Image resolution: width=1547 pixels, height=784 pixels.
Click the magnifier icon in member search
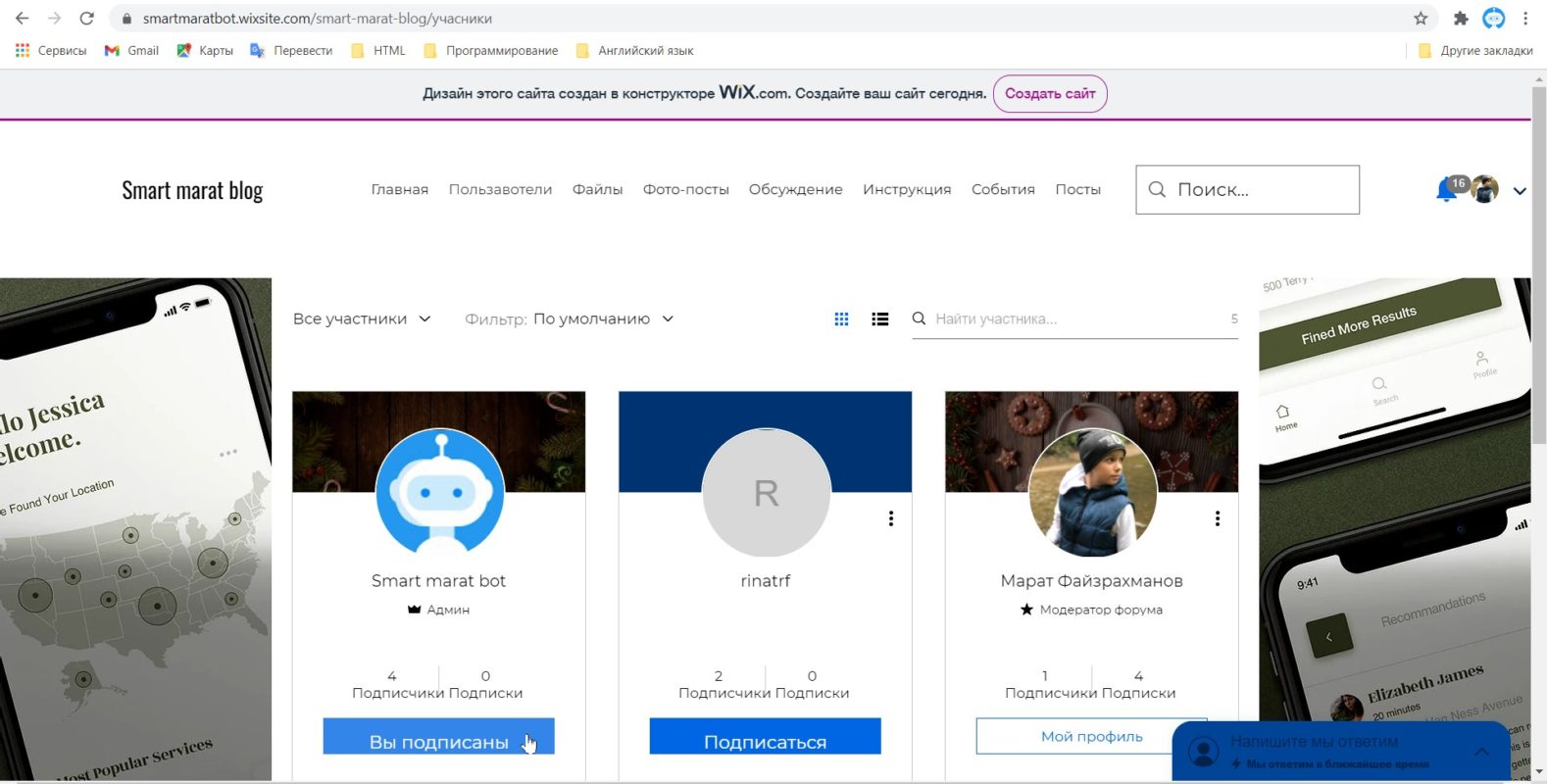(919, 318)
